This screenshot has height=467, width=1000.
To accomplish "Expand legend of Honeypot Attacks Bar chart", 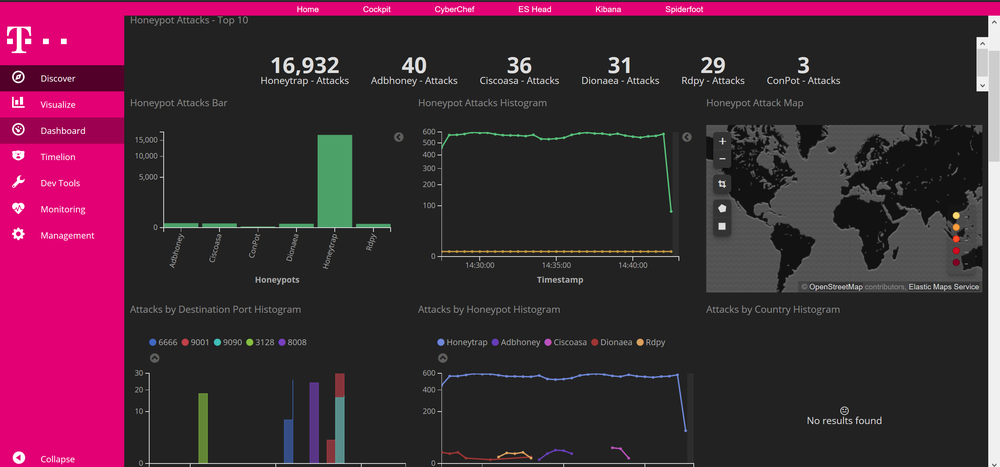I will click(399, 137).
